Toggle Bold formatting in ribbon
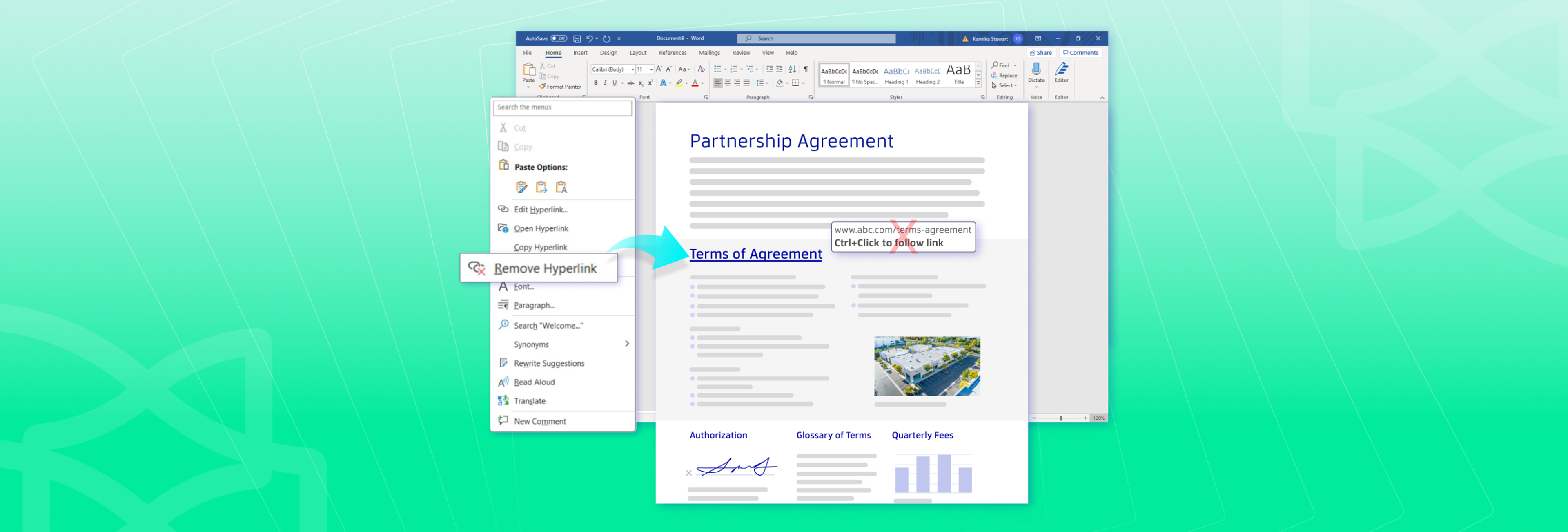 [595, 83]
